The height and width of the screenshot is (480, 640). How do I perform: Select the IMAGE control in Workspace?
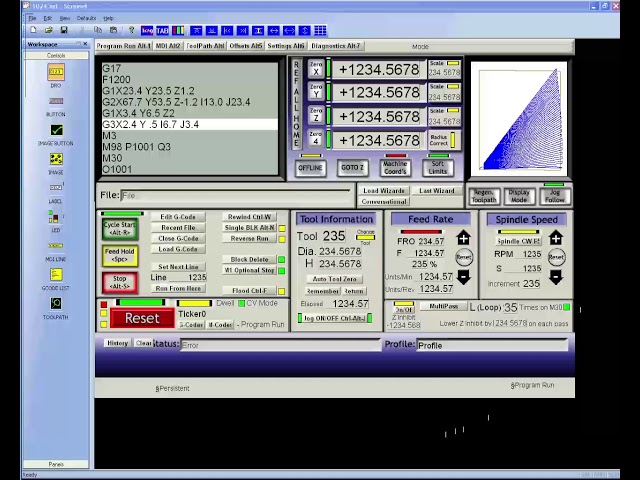pyautogui.click(x=56, y=163)
